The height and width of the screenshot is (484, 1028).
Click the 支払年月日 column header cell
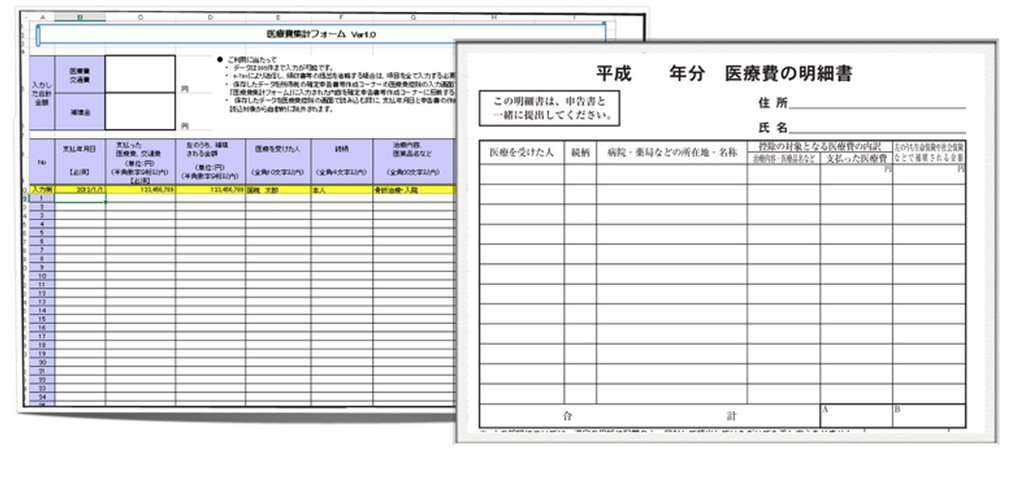(80, 161)
